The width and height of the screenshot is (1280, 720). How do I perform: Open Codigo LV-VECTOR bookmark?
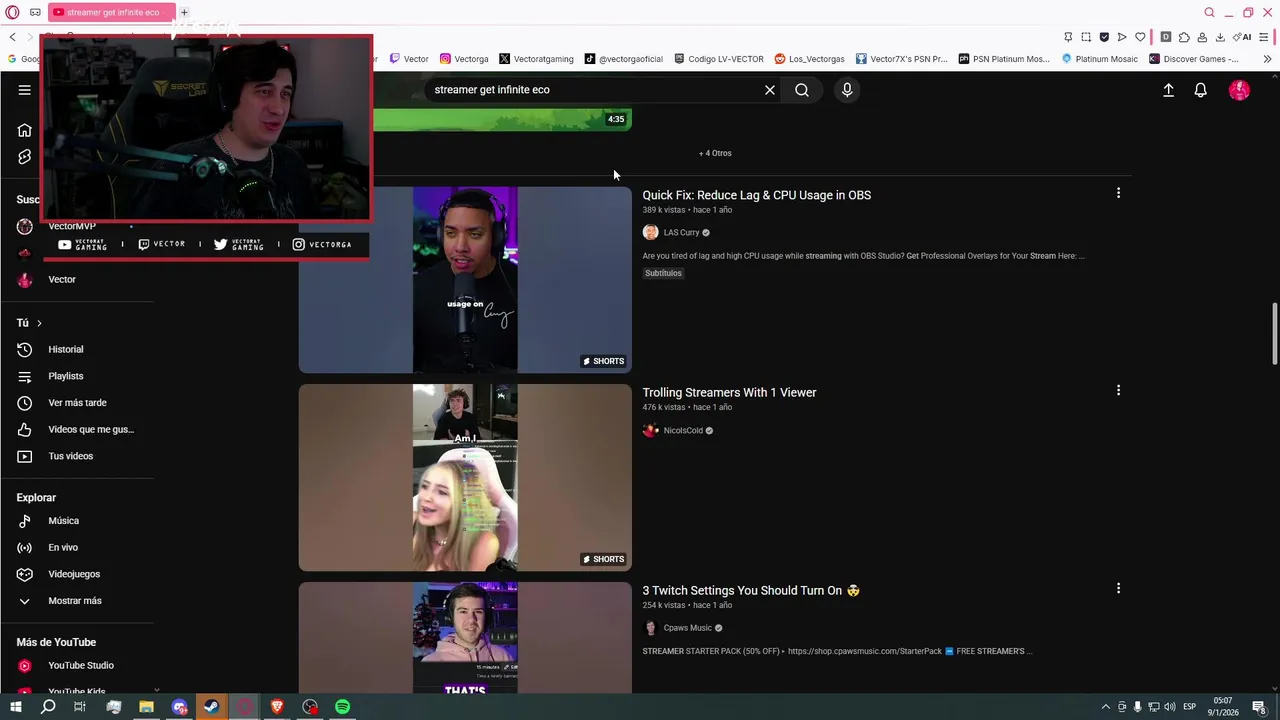pos(718,59)
